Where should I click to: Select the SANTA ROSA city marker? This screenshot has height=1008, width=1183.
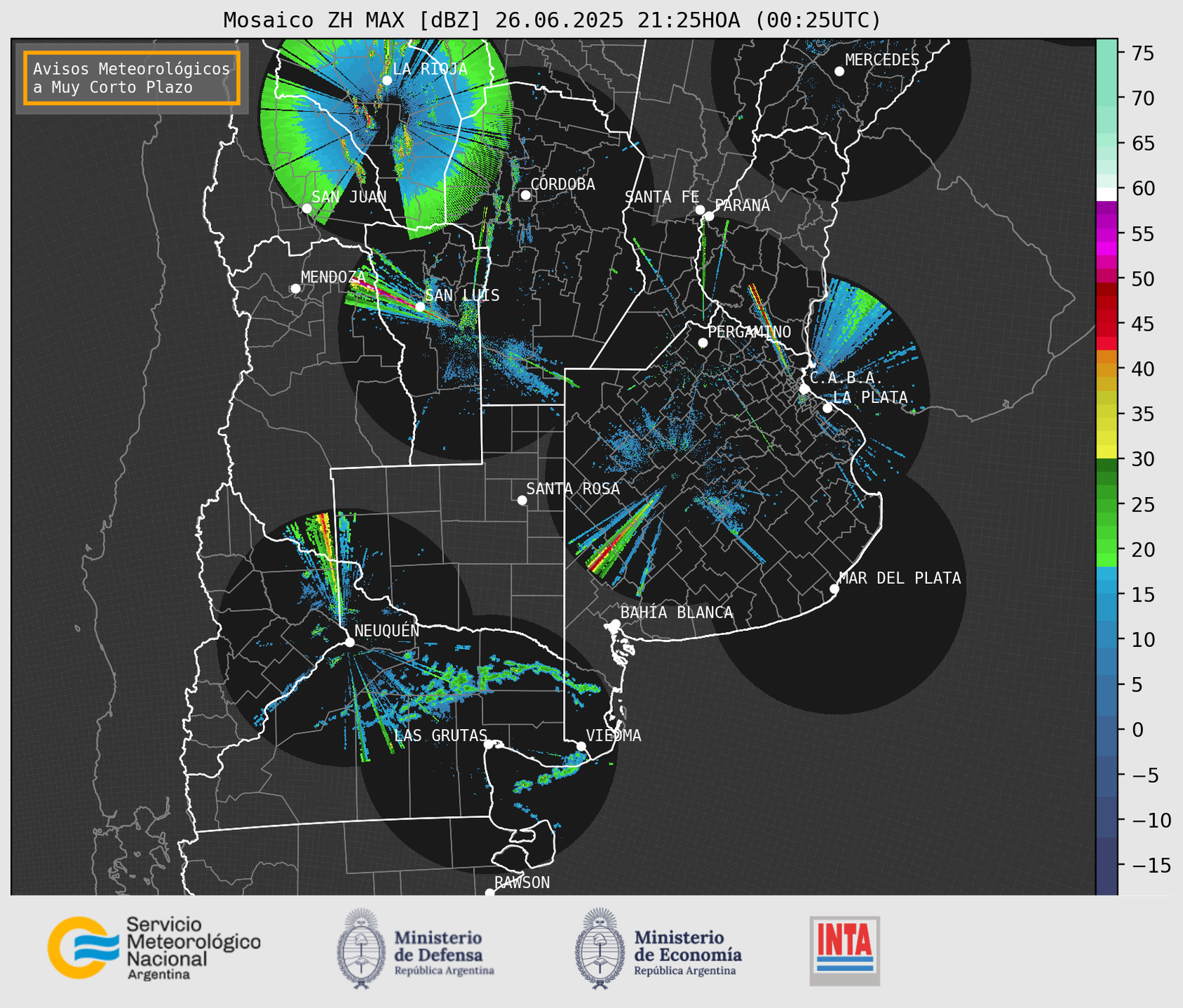coord(522,500)
